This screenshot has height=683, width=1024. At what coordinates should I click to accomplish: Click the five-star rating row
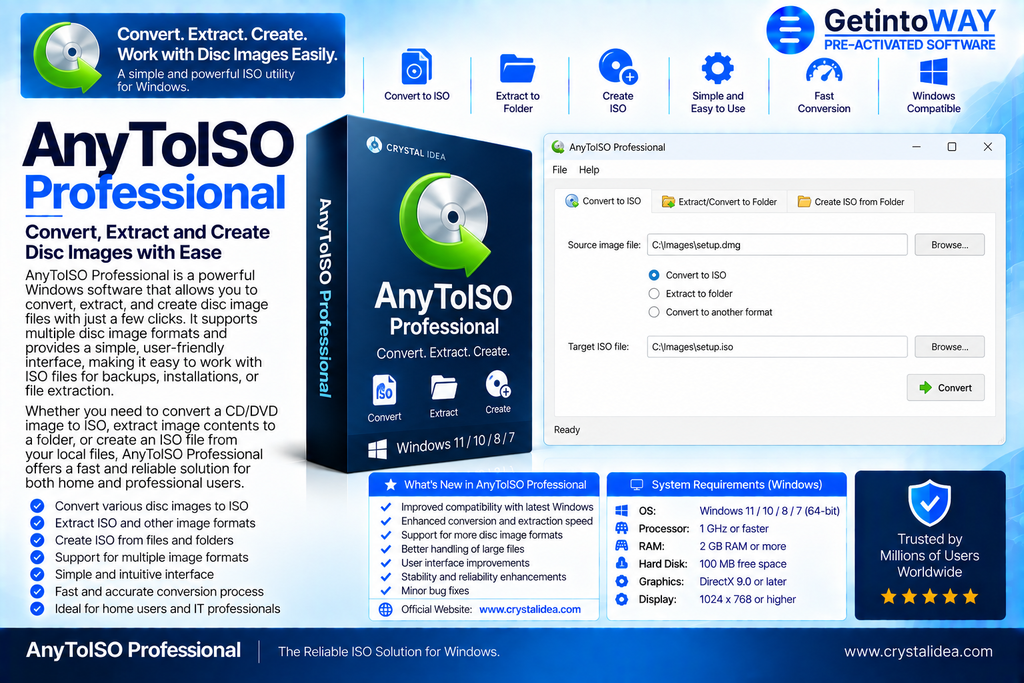[x=929, y=596]
